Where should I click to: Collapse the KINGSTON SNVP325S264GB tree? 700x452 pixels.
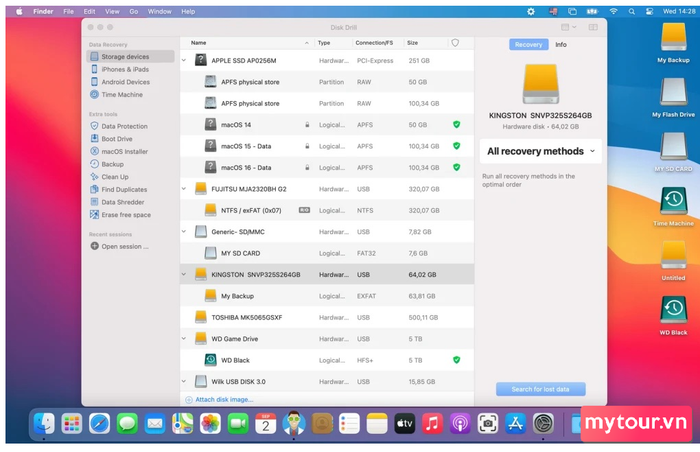(x=184, y=275)
